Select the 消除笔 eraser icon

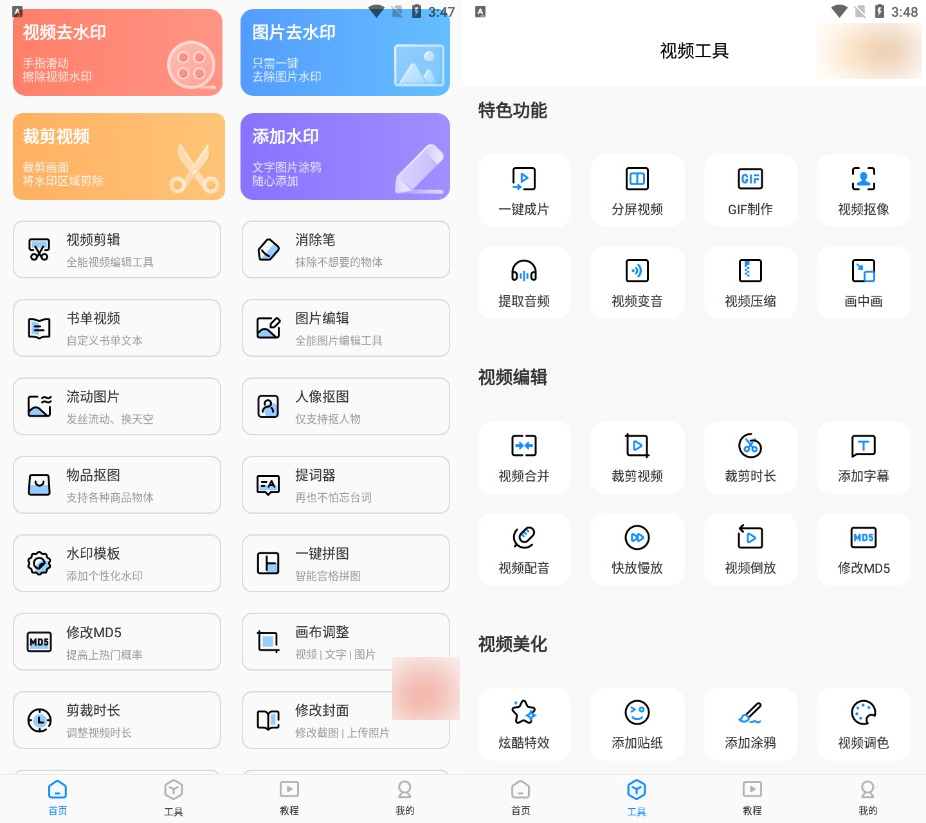(x=268, y=250)
